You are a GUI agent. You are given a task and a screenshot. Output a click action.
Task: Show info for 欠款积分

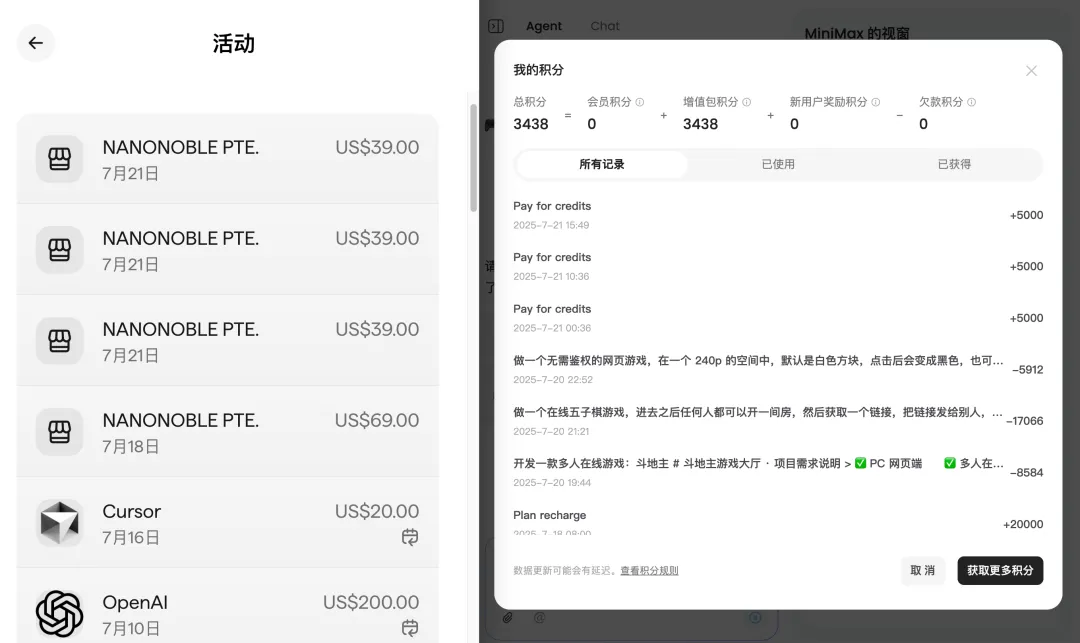tap(971, 102)
